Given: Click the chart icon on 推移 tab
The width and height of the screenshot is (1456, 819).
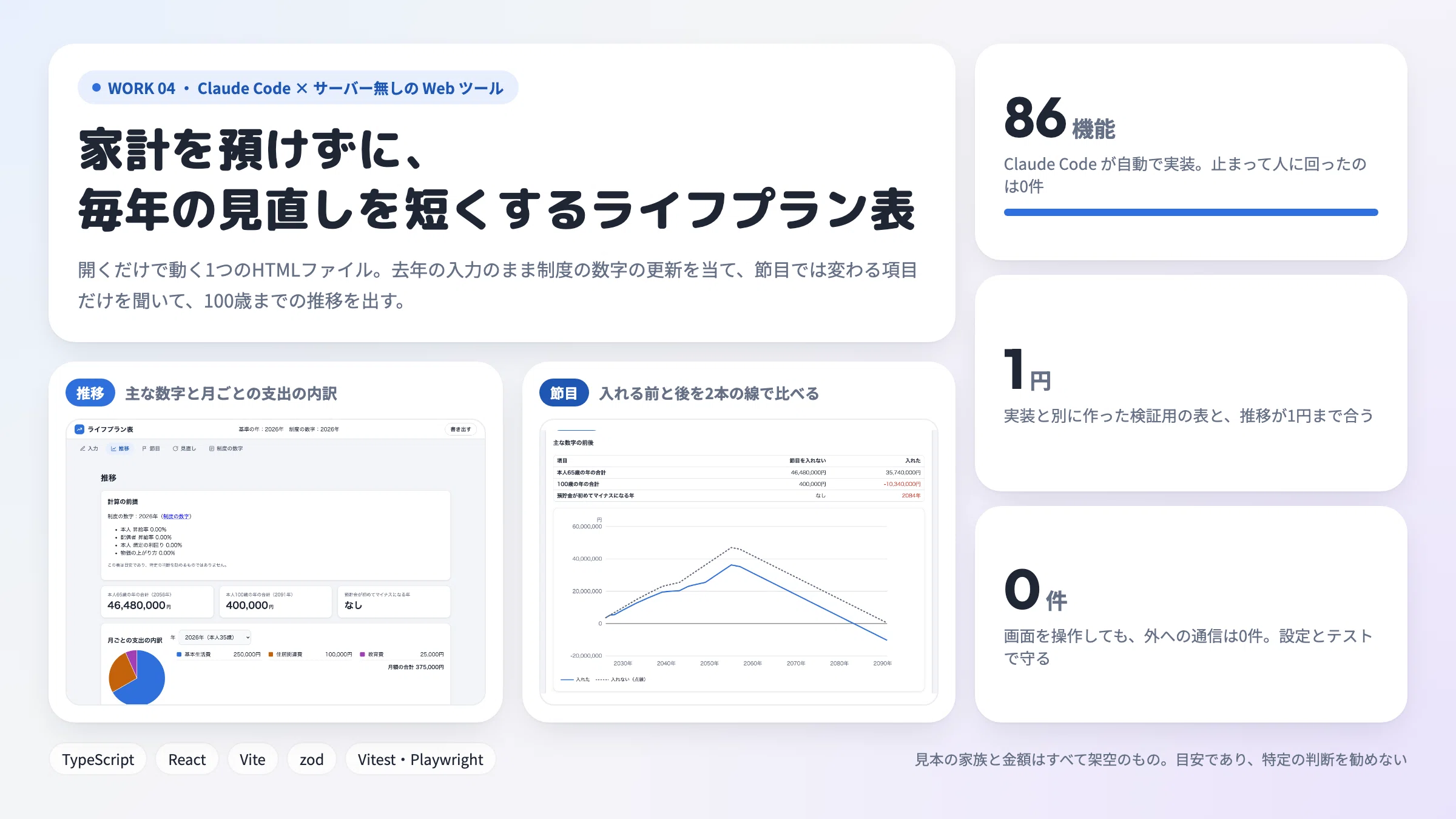Looking at the screenshot, I should tap(113, 449).
